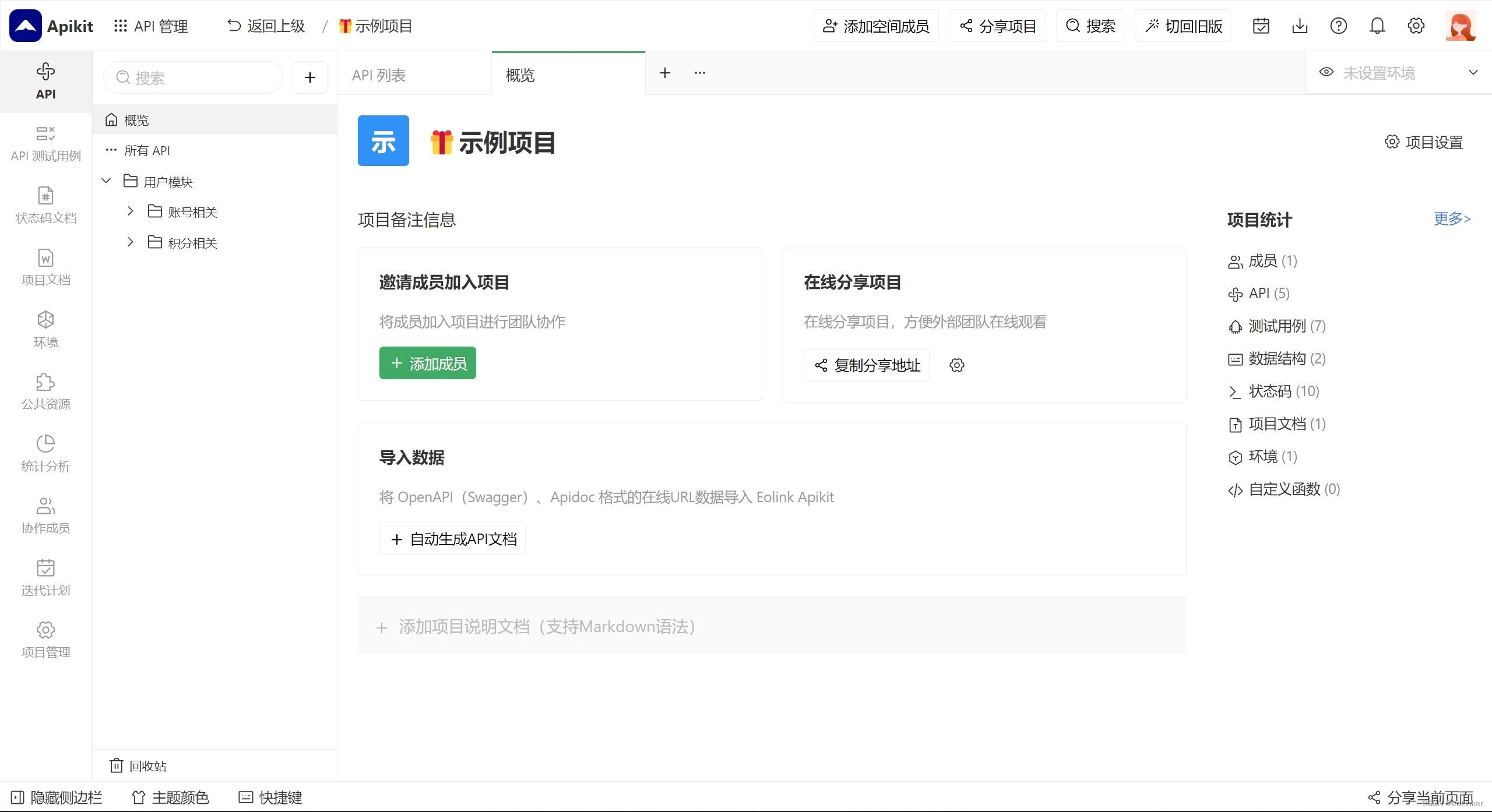Expand the 积分相关 folder
Screen dimensions: 1492x812
131,242
